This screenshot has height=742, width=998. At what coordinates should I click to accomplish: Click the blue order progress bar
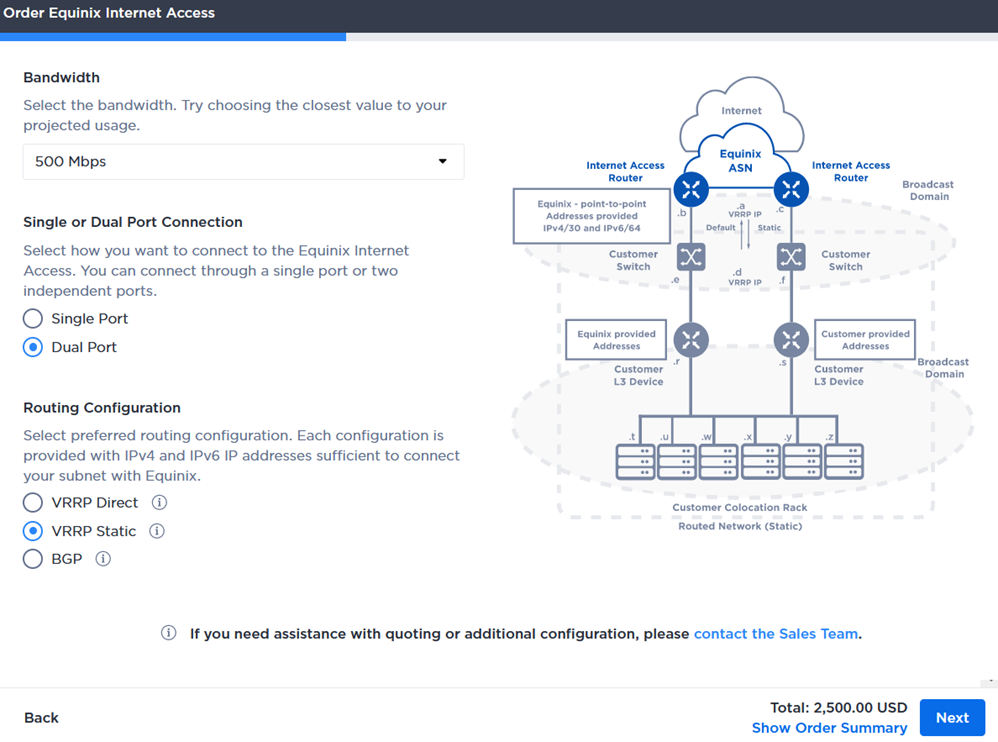point(173,37)
